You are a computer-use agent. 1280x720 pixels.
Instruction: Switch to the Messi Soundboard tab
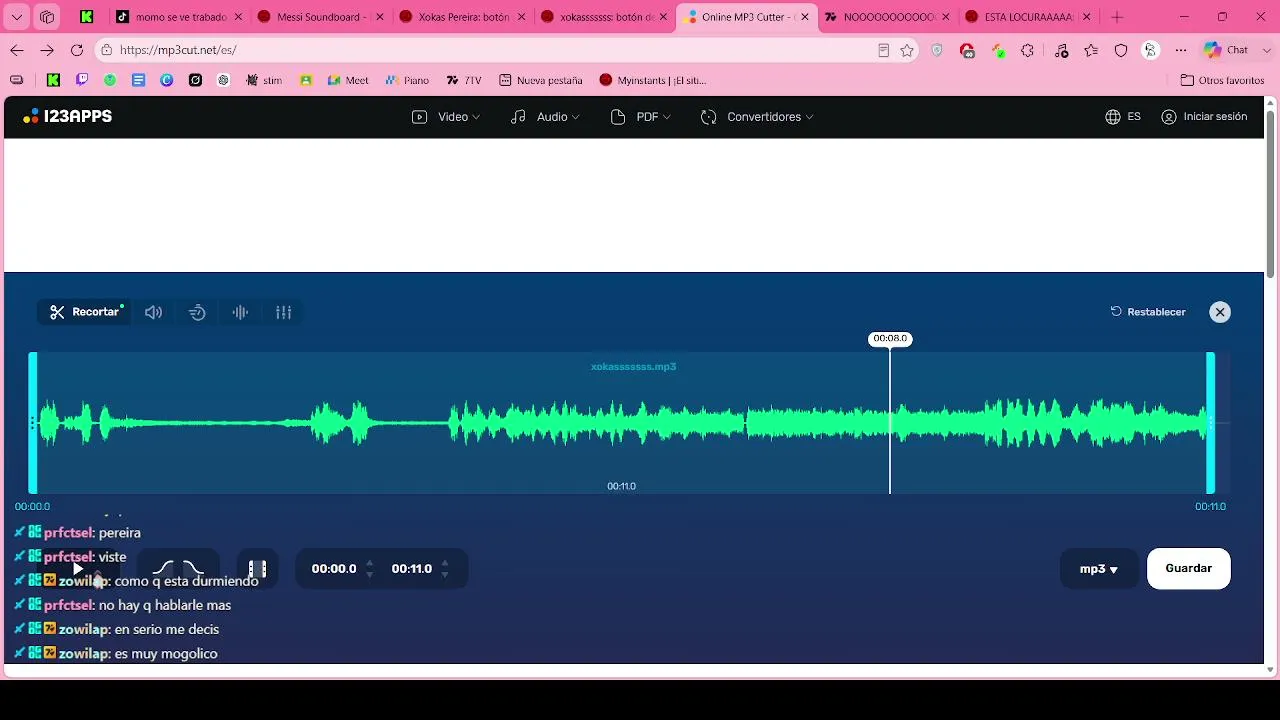(x=318, y=17)
